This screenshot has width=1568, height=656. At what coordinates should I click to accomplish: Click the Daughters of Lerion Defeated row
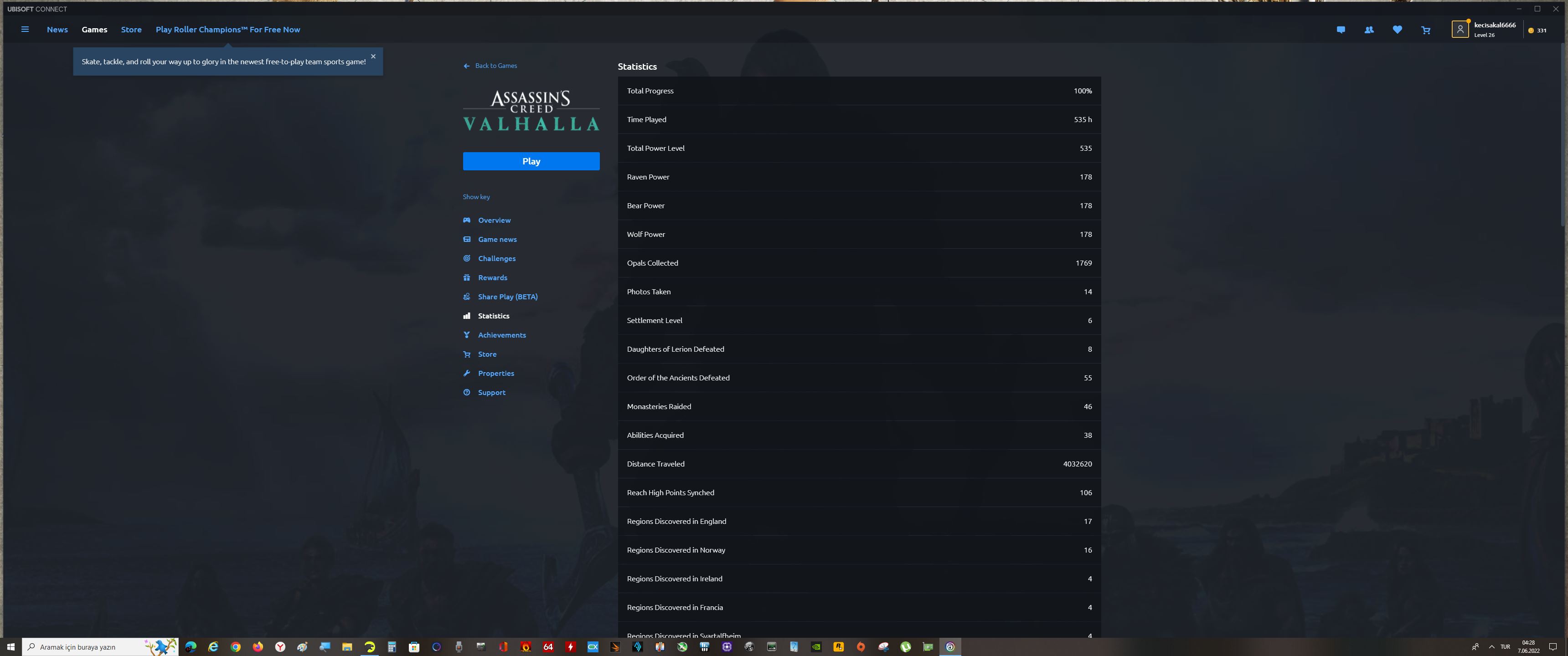(x=859, y=349)
